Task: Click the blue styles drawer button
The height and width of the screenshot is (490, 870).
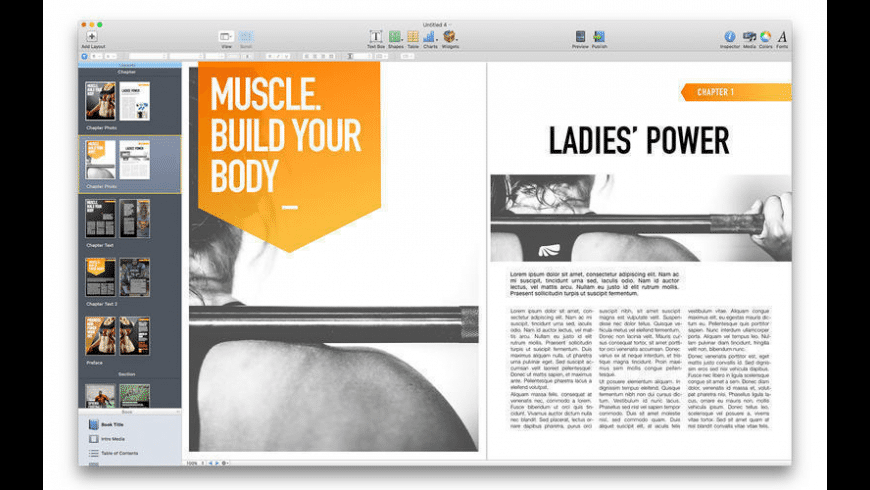Action: tap(84, 56)
